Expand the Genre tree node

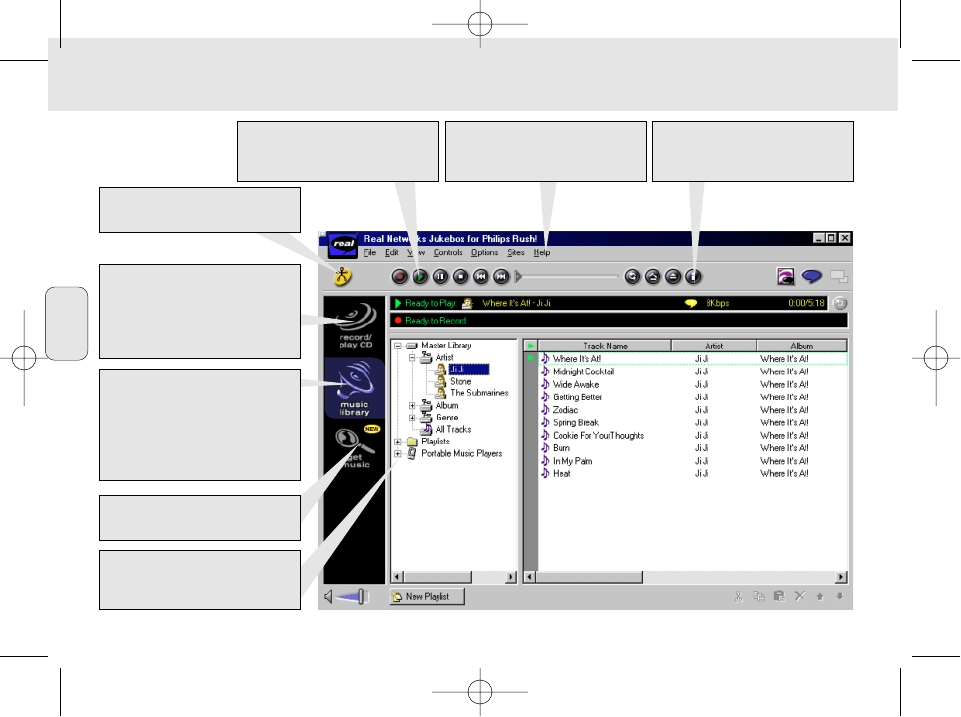[x=412, y=417]
